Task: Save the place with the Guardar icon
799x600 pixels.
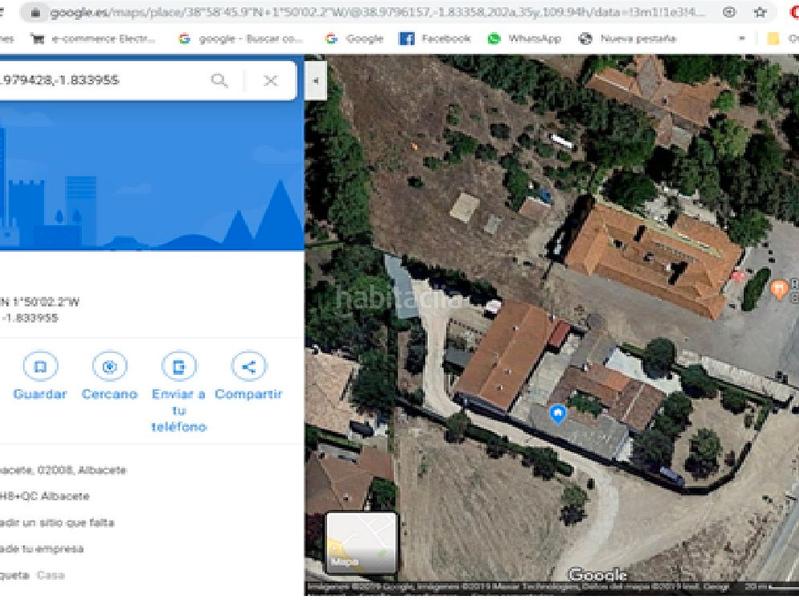Action: (40, 367)
